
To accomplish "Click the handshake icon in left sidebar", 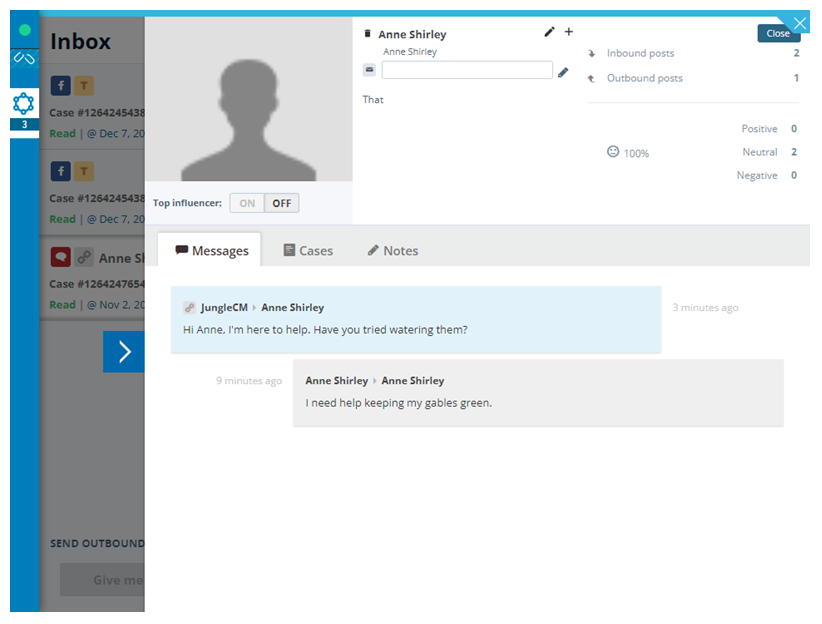I will (25, 58).
